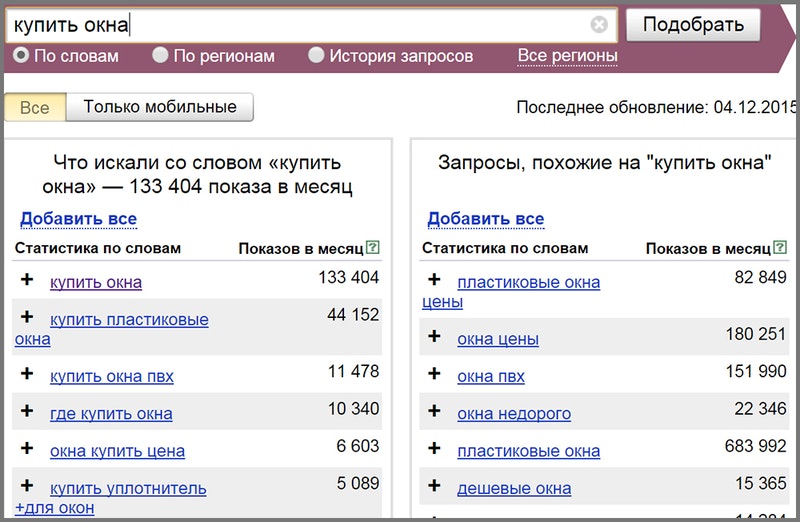
Task: Open help icon beside right «Показов в месяц»
Action: click(x=780, y=248)
